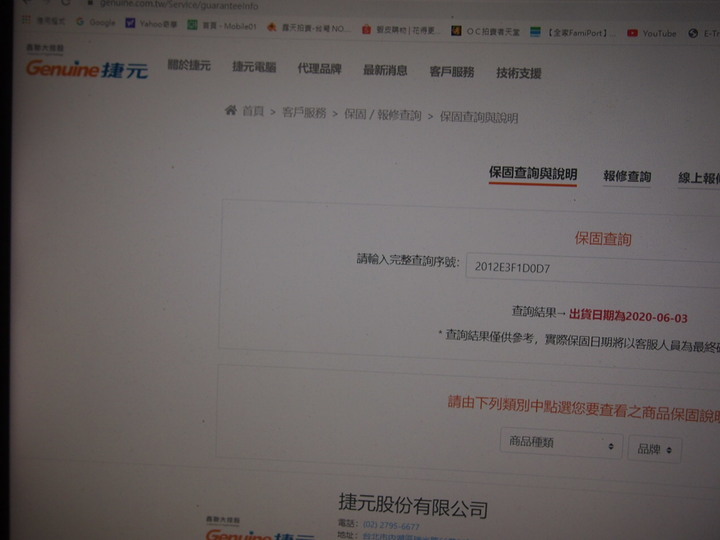Open the 捷元電腦 menu

(x=254, y=67)
